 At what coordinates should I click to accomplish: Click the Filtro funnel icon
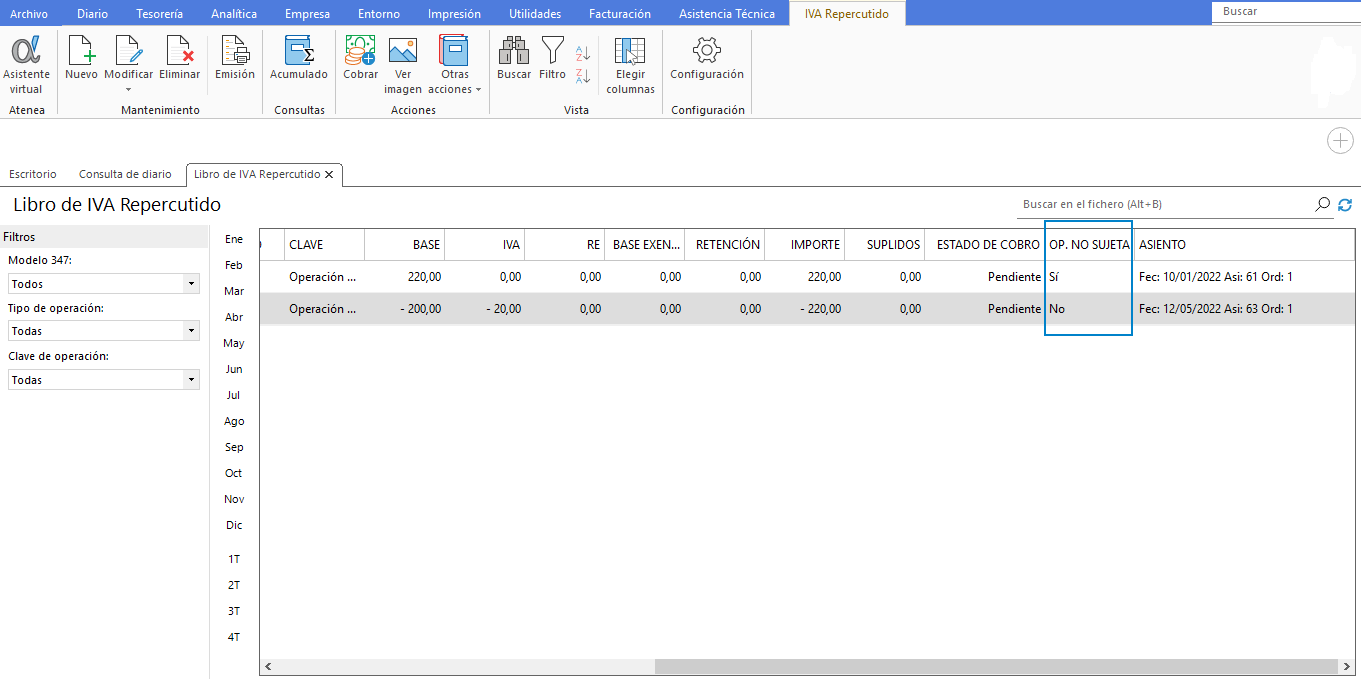552,50
